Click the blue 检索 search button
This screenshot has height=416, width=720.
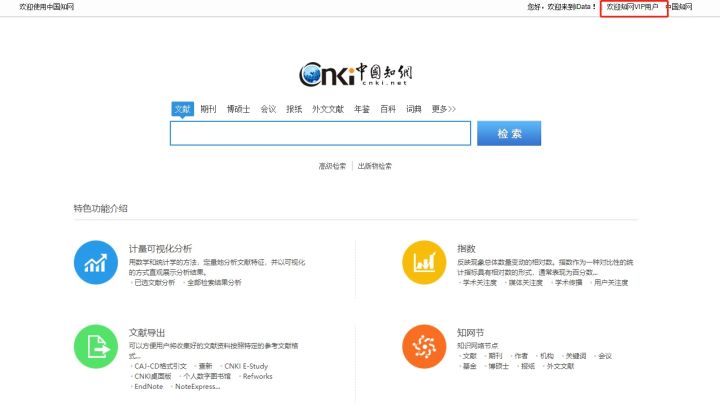coord(509,133)
